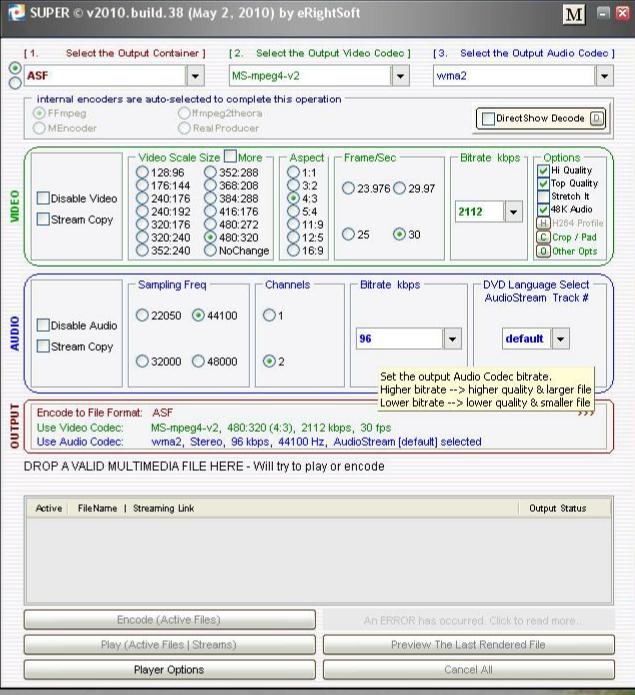Select the 480:272 video scale size

tap(210, 224)
